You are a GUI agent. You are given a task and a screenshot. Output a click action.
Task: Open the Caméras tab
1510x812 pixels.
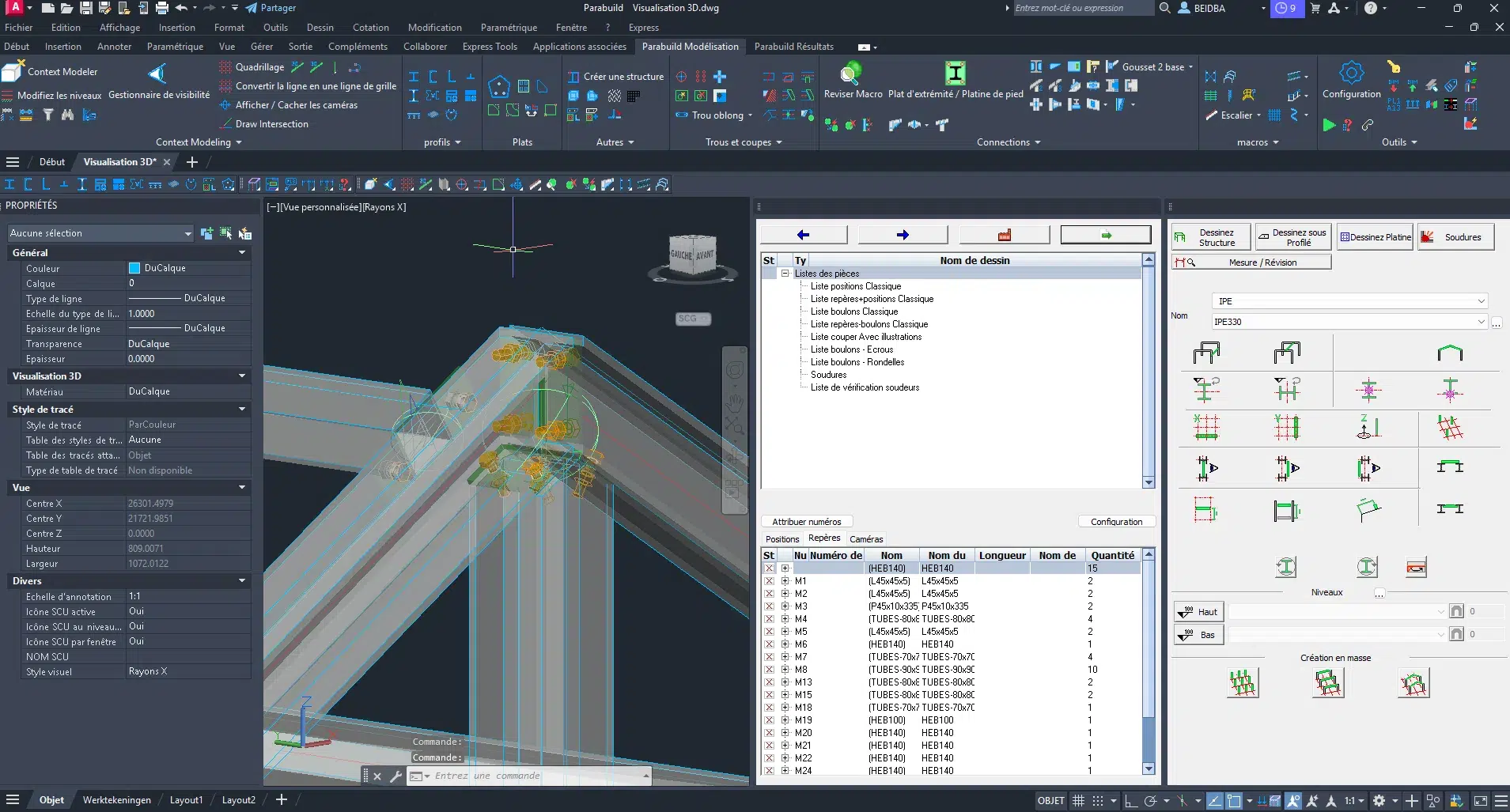[866, 539]
